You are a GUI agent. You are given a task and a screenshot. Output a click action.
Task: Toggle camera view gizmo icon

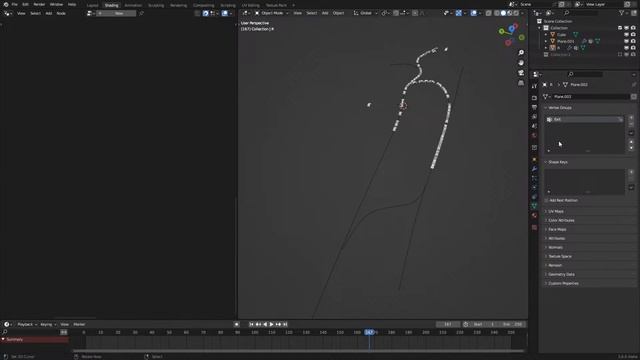click(x=521, y=73)
